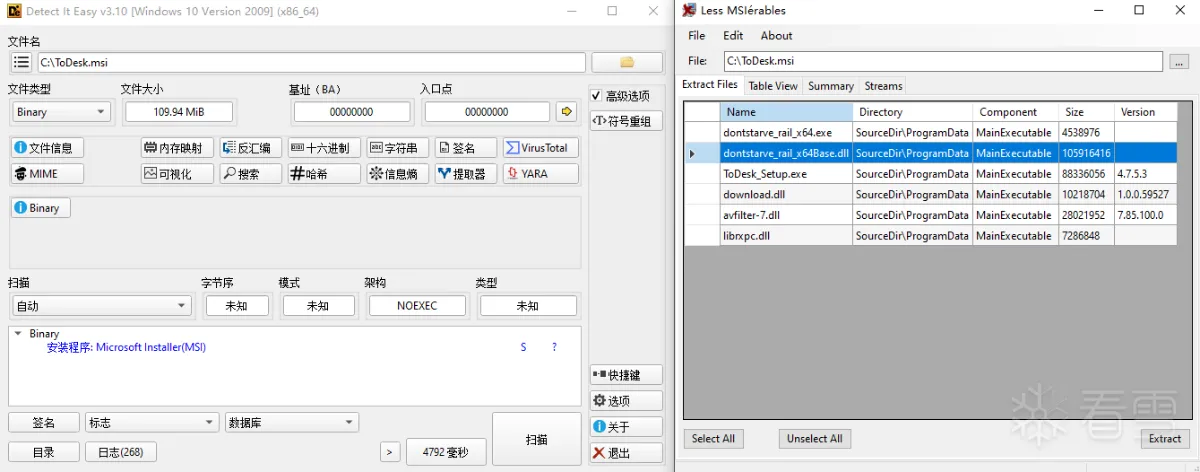Click the 符号重组 button
1200x472 pixels.
(x=626, y=121)
